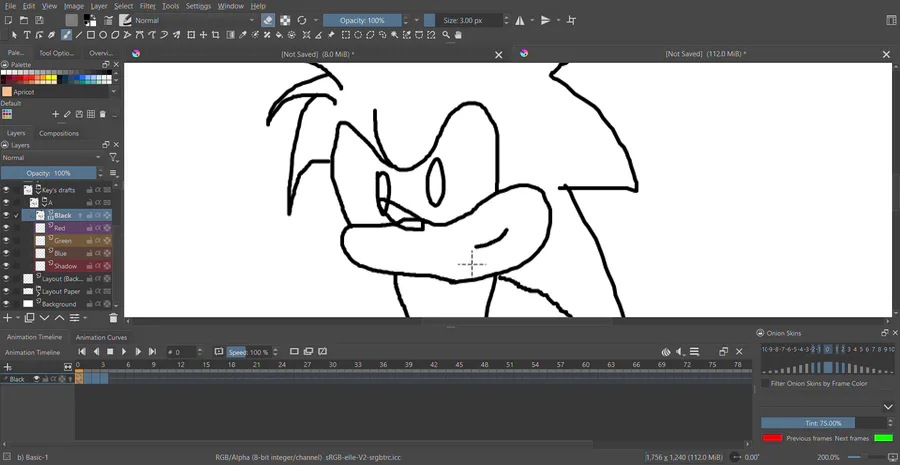The height and width of the screenshot is (465, 900).
Task: Select the Text tool
Action: tap(26, 35)
